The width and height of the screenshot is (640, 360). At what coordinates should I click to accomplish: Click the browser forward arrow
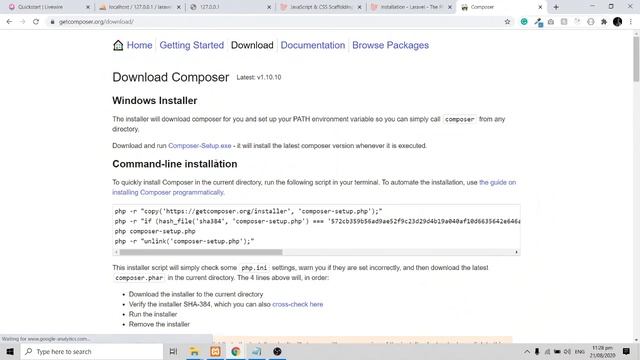coord(22,22)
